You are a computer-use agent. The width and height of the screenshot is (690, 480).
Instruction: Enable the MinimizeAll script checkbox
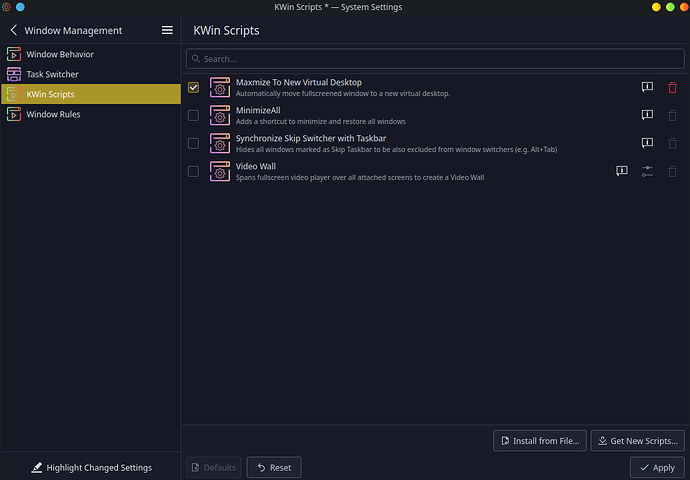coord(193,116)
